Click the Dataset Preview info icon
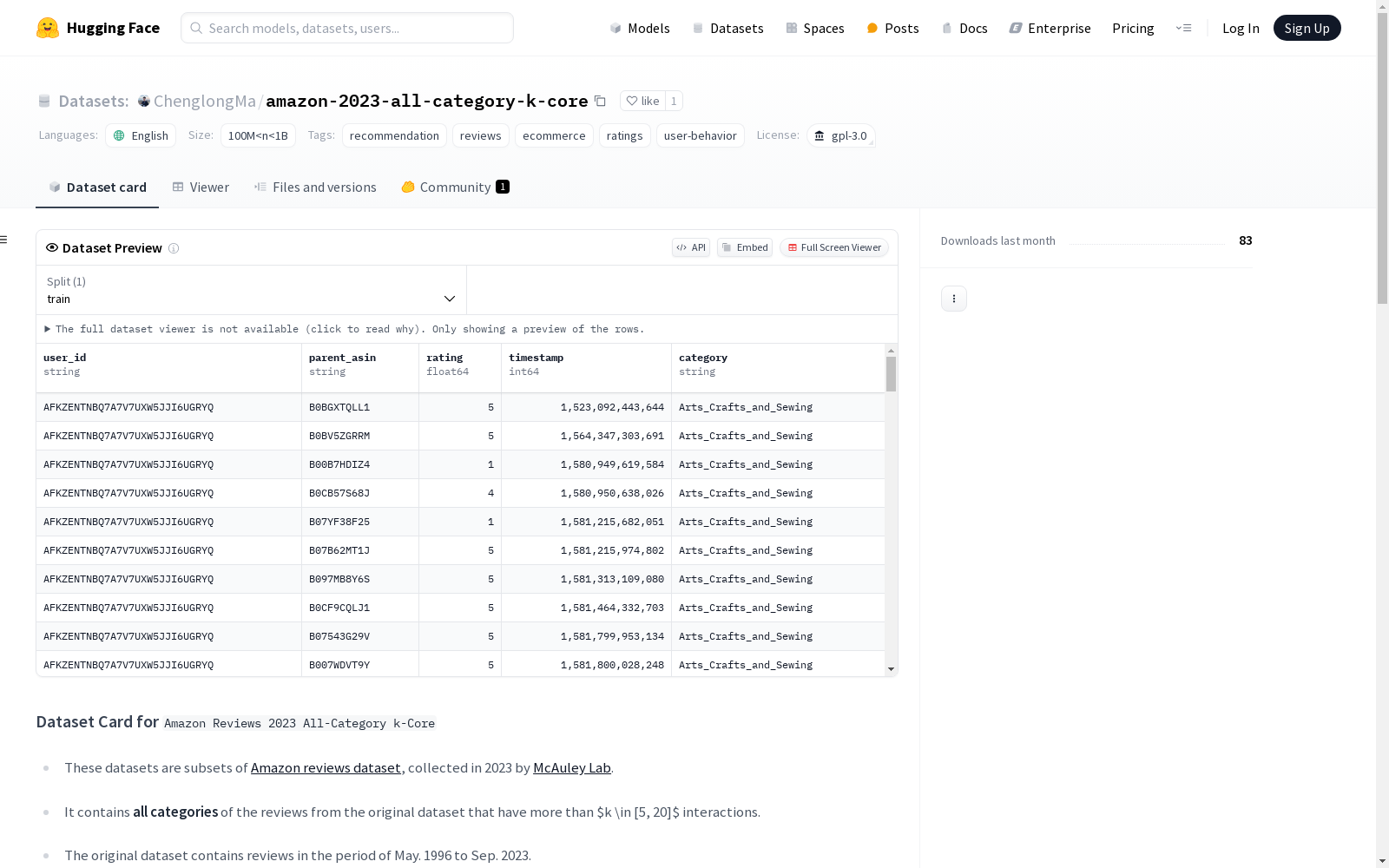 click(x=174, y=248)
